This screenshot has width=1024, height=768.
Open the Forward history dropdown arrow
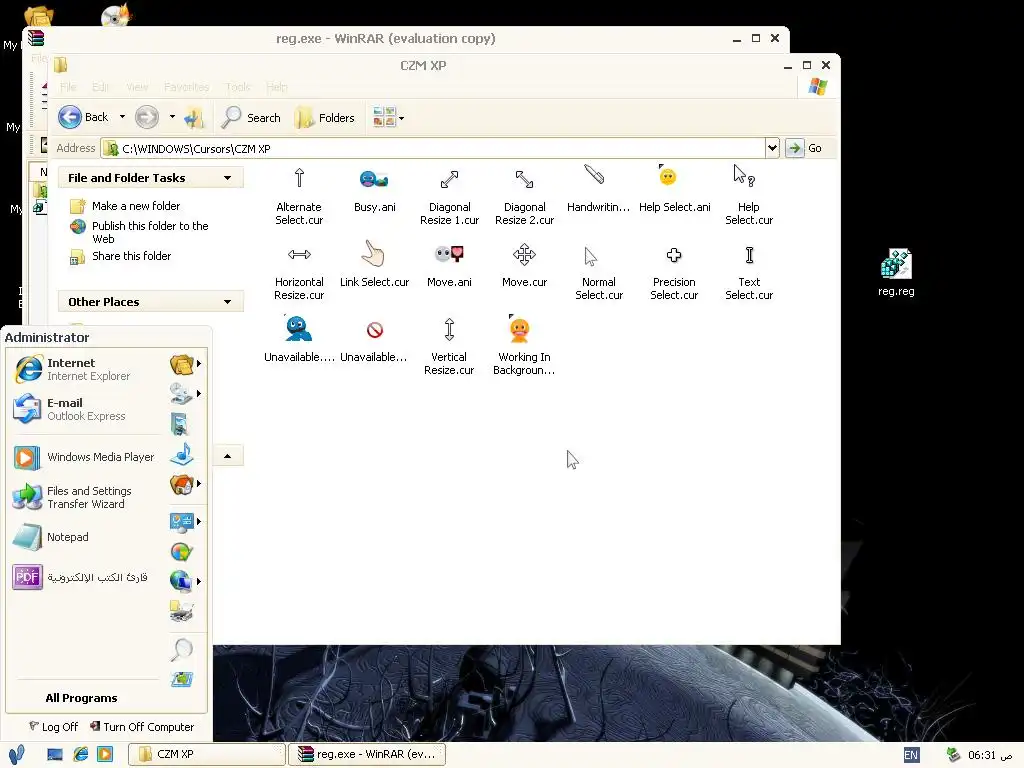pos(172,118)
